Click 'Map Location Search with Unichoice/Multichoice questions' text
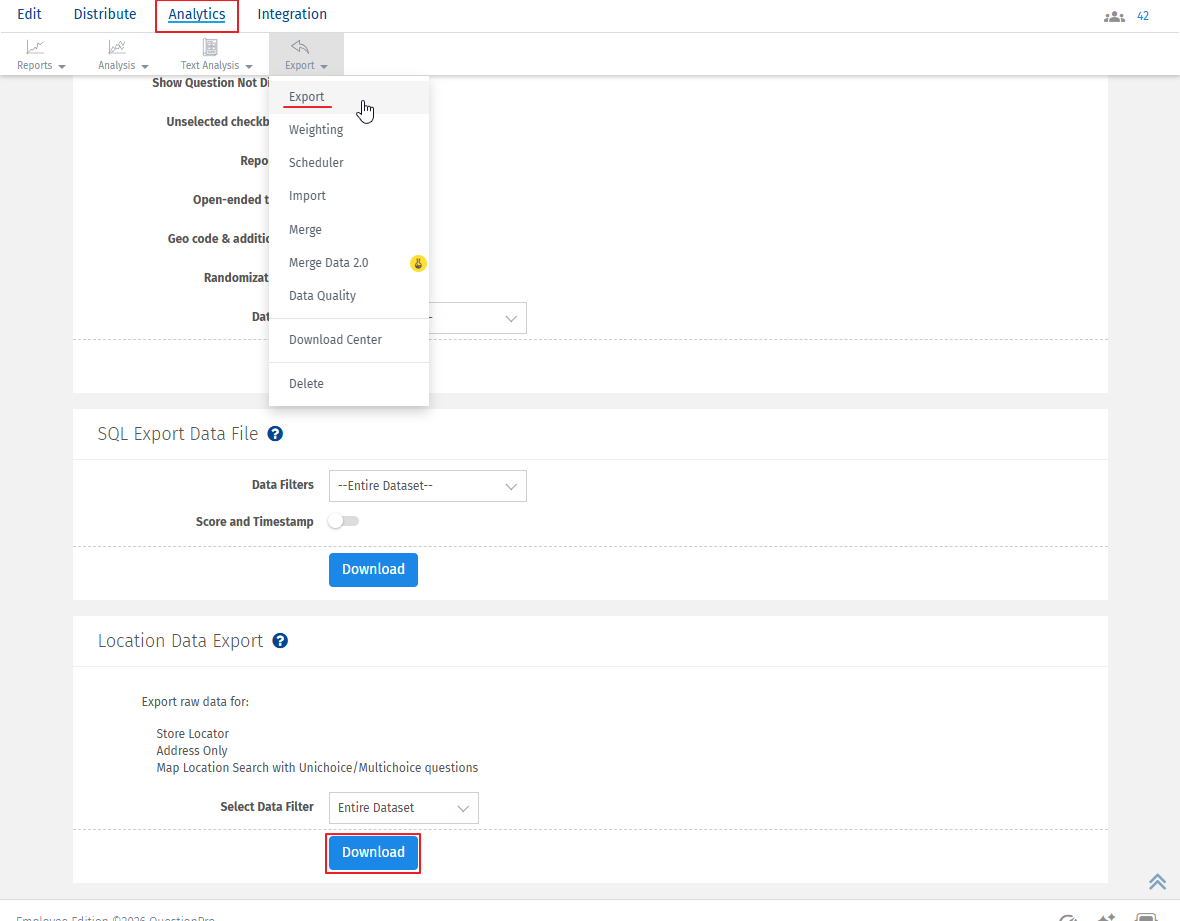This screenshot has height=921, width=1180. click(x=317, y=768)
